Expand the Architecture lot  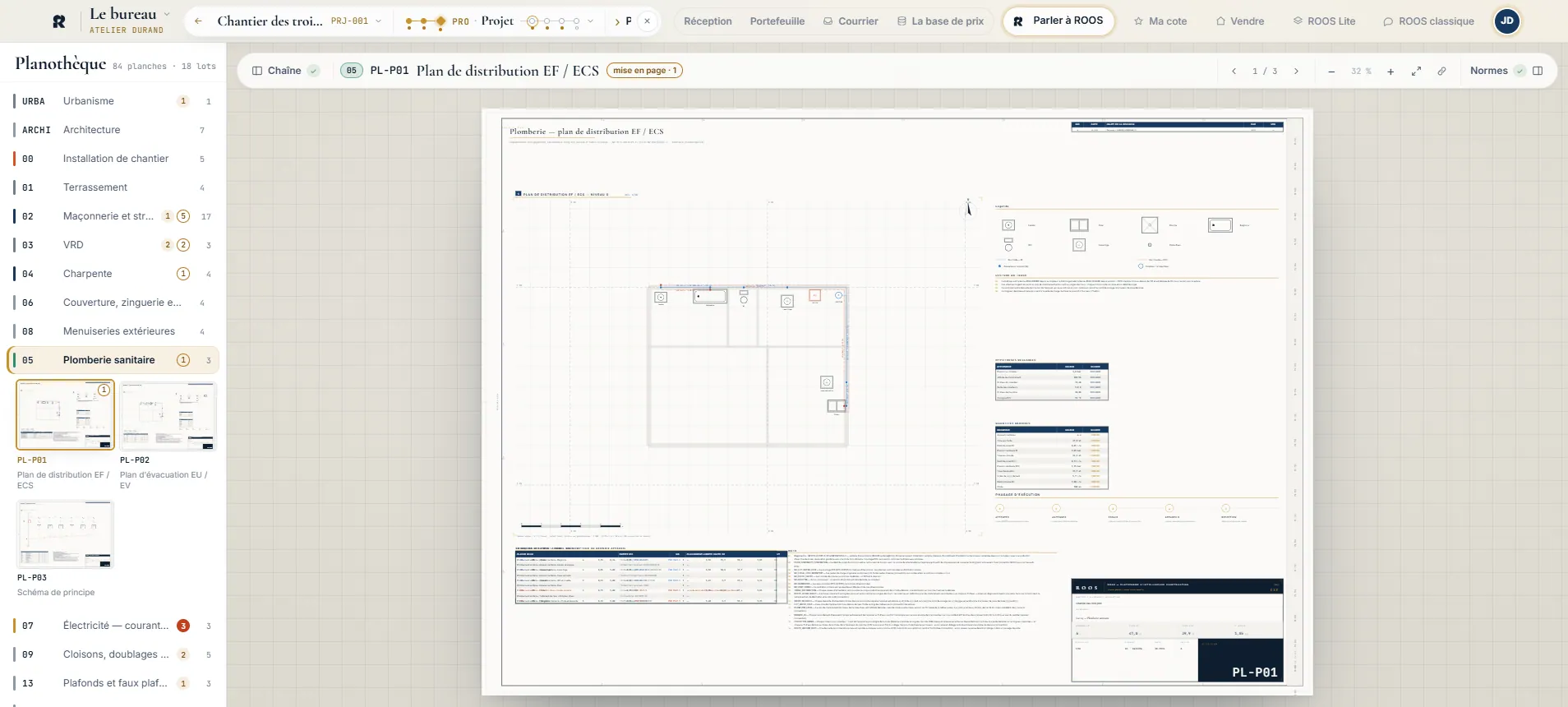[x=115, y=130]
